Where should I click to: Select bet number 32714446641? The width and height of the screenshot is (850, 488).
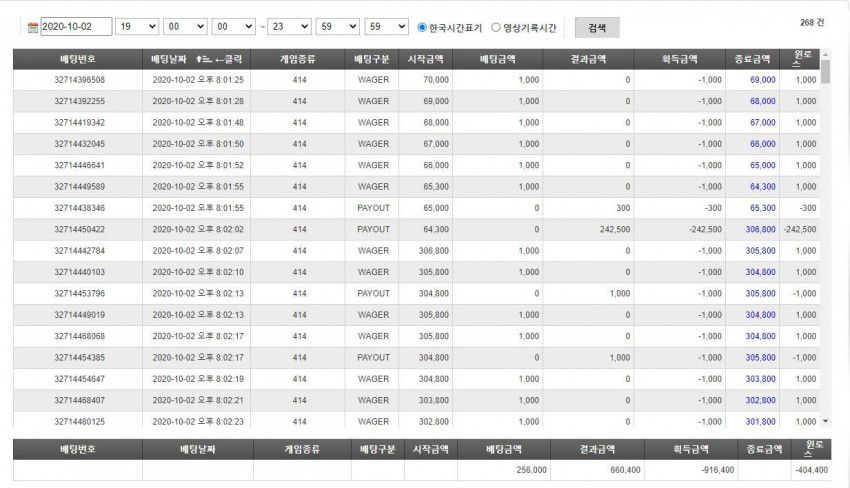coord(80,165)
